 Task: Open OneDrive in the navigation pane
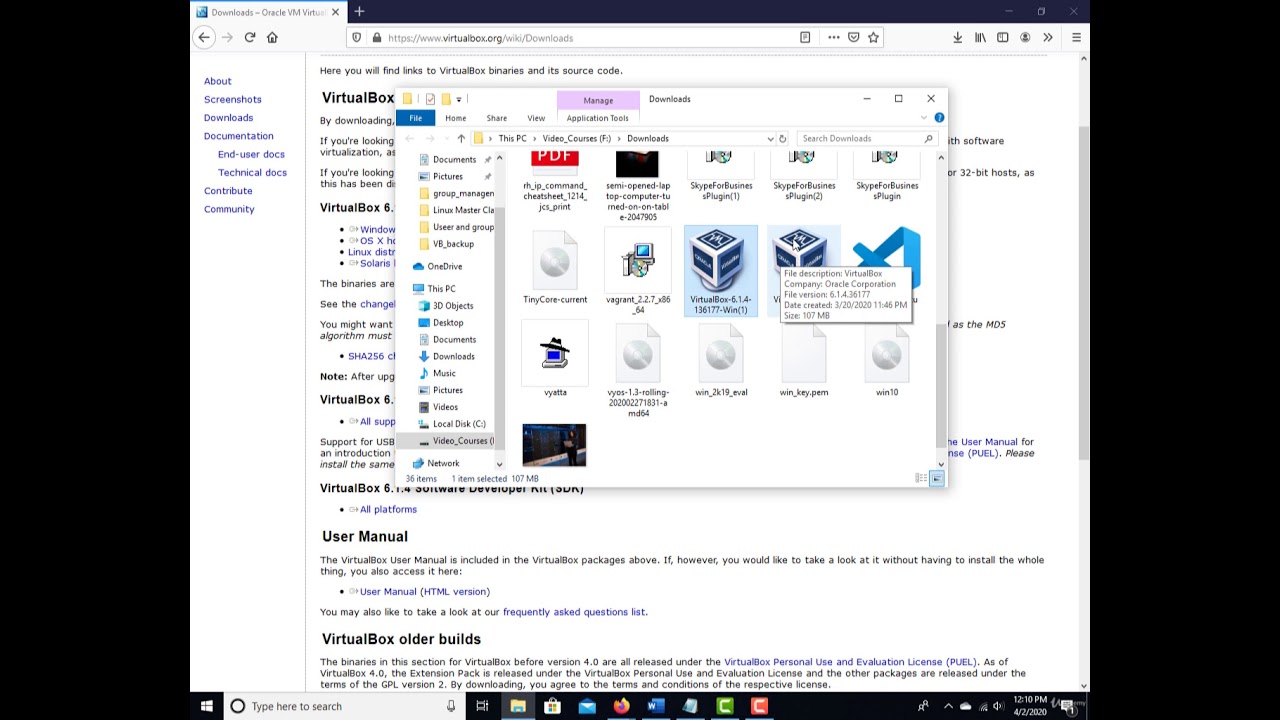click(445, 267)
